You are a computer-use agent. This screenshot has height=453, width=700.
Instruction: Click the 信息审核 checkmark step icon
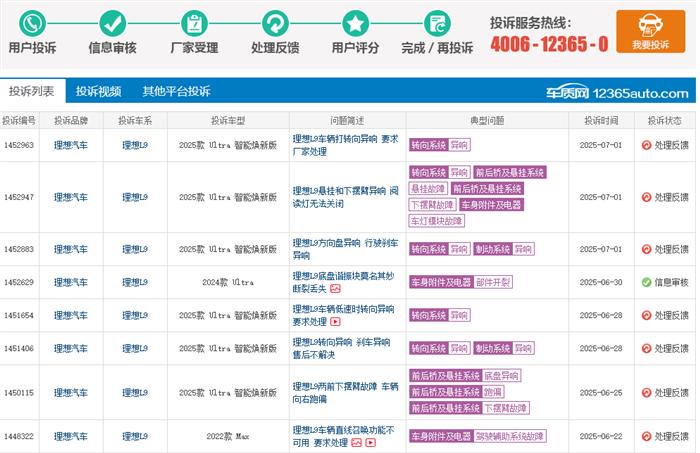pos(112,24)
